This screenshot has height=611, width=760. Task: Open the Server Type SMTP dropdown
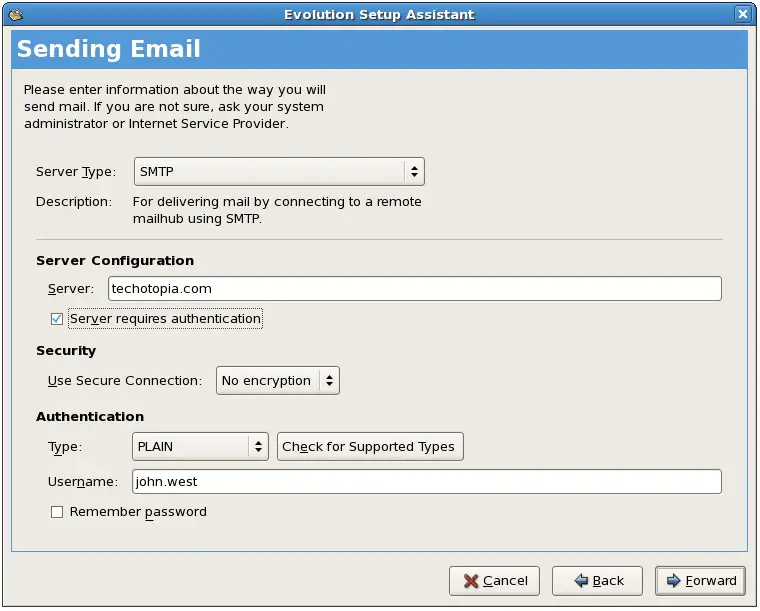pyautogui.click(x=278, y=172)
